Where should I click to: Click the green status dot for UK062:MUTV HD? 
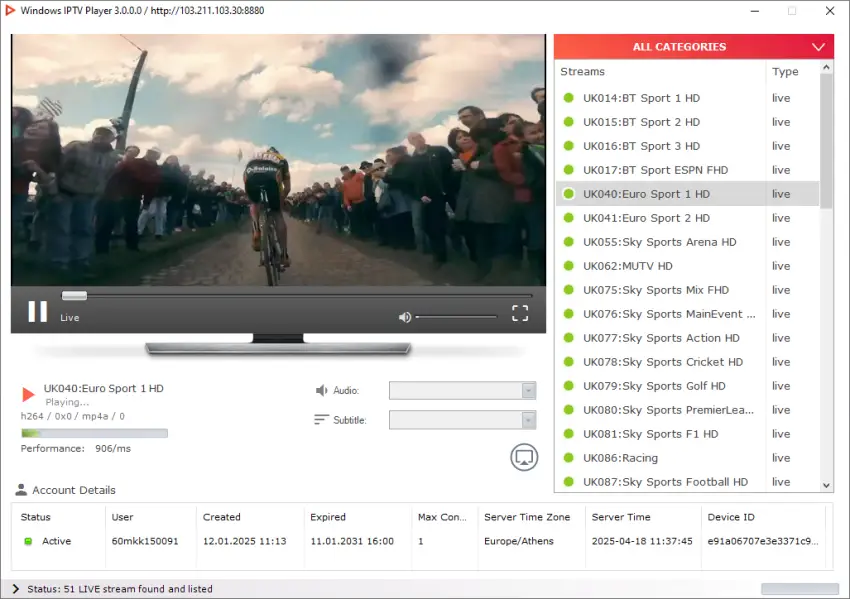coord(569,266)
